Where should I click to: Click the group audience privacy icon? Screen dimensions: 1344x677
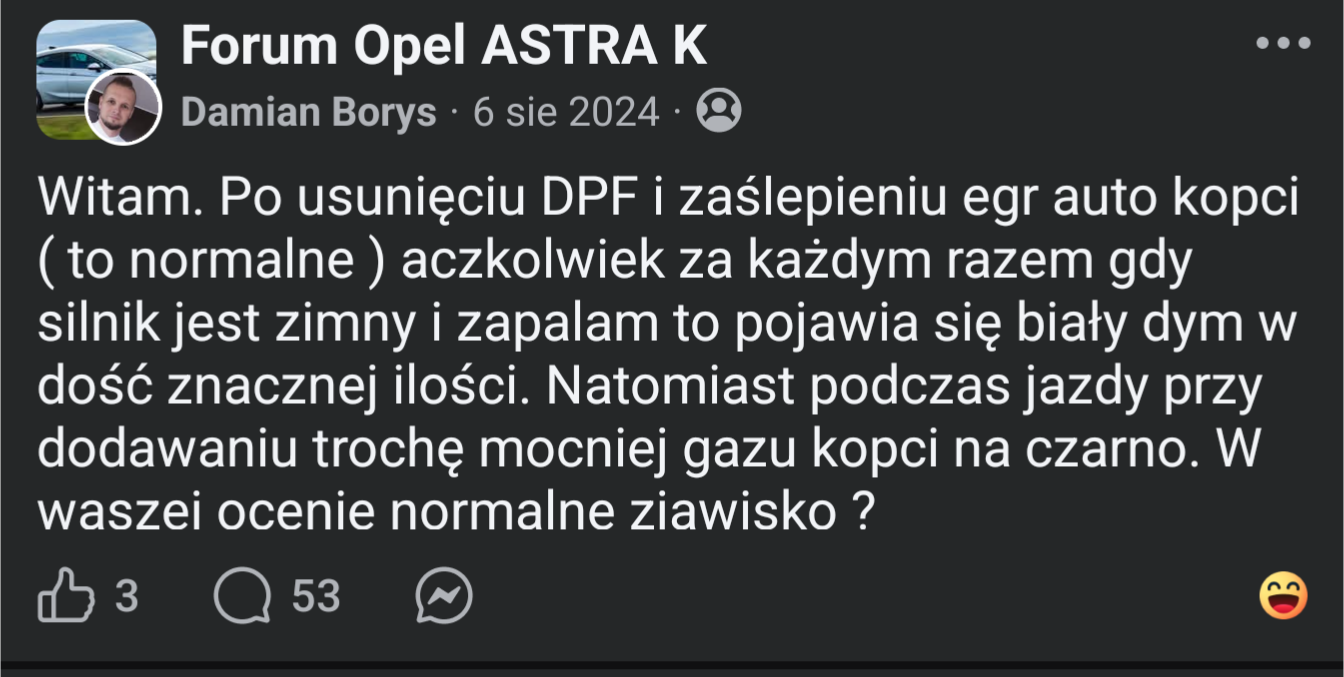718,111
